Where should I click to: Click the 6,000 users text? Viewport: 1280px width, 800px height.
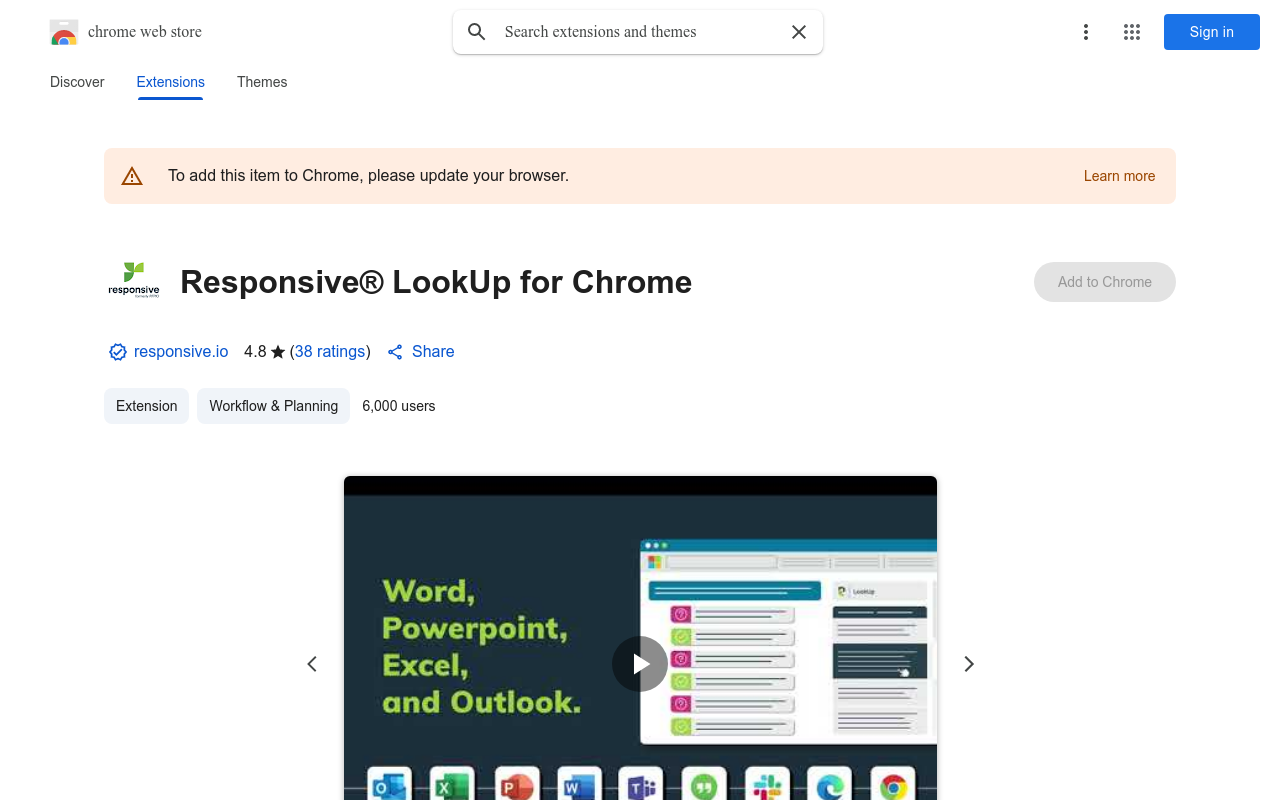click(399, 406)
